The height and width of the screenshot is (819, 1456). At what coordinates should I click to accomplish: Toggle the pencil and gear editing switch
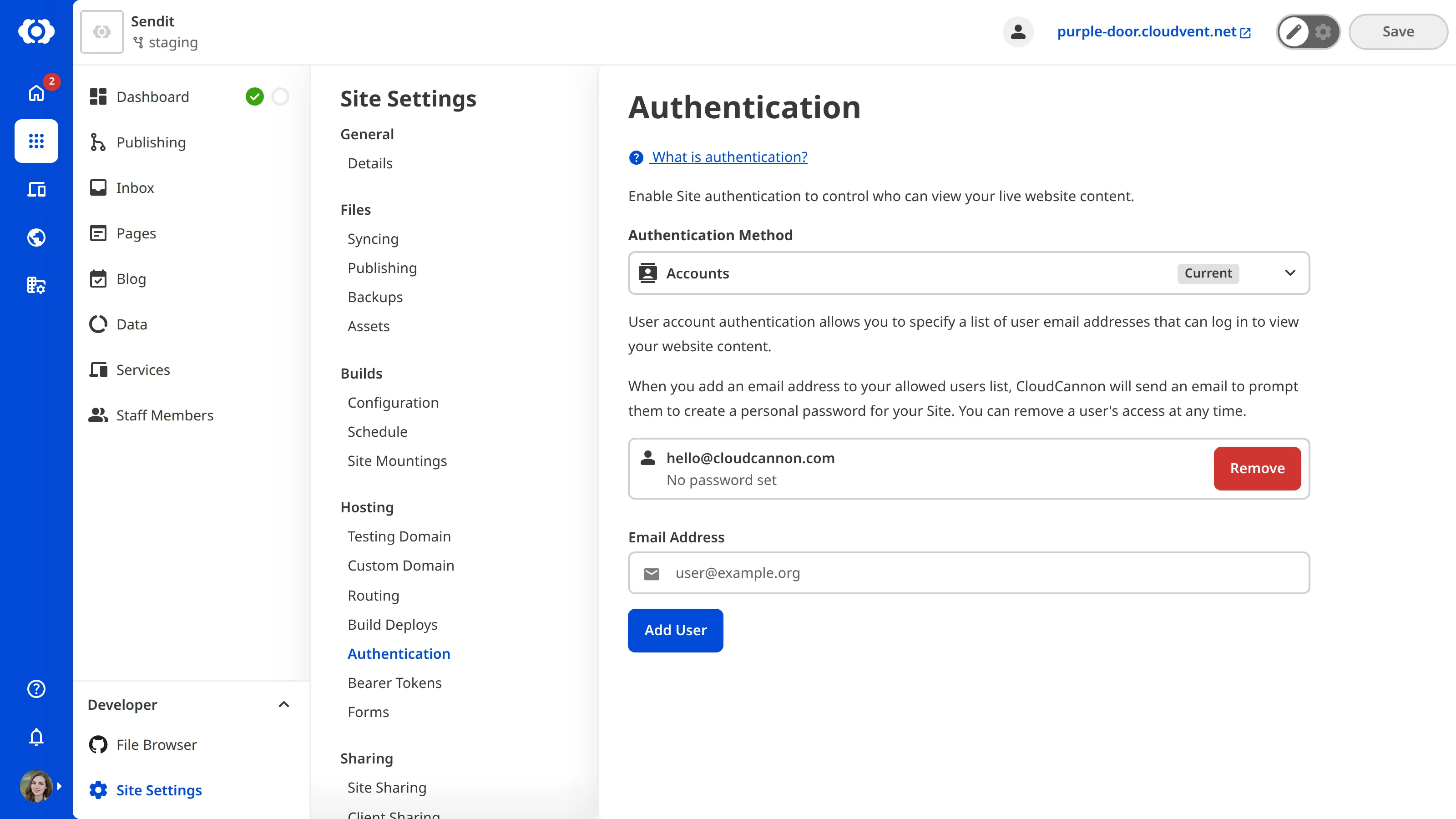tap(1308, 32)
